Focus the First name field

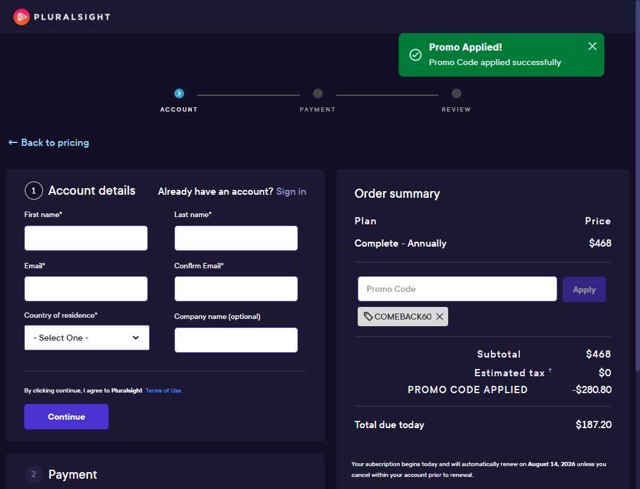click(x=86, y=238)
